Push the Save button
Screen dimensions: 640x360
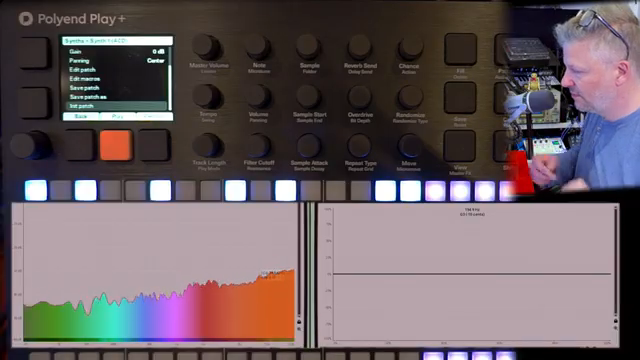[460, 98]
